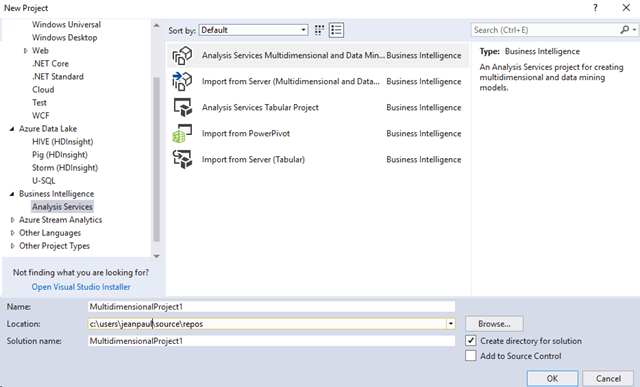Select Windows Desktop in the tree
This screenshot has height=387, width=640.
point(64,38)
